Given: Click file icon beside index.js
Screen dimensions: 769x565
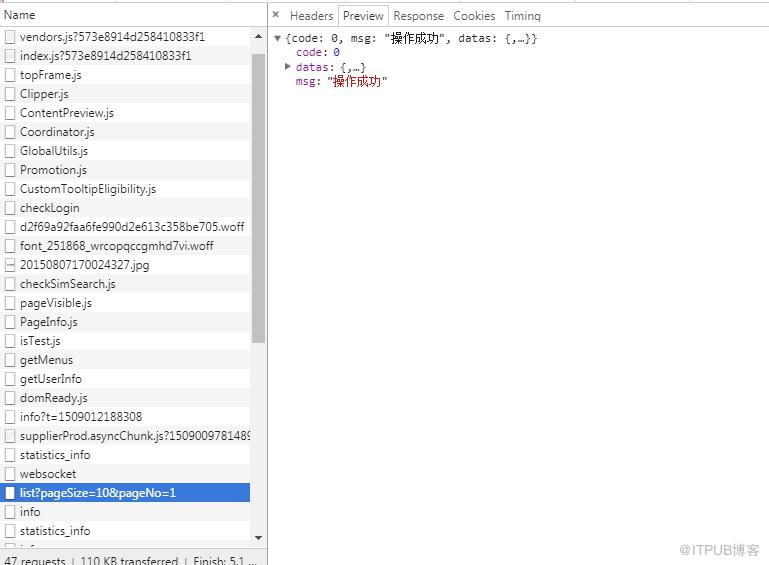Looking at the screenshot, I should point(10,56).
